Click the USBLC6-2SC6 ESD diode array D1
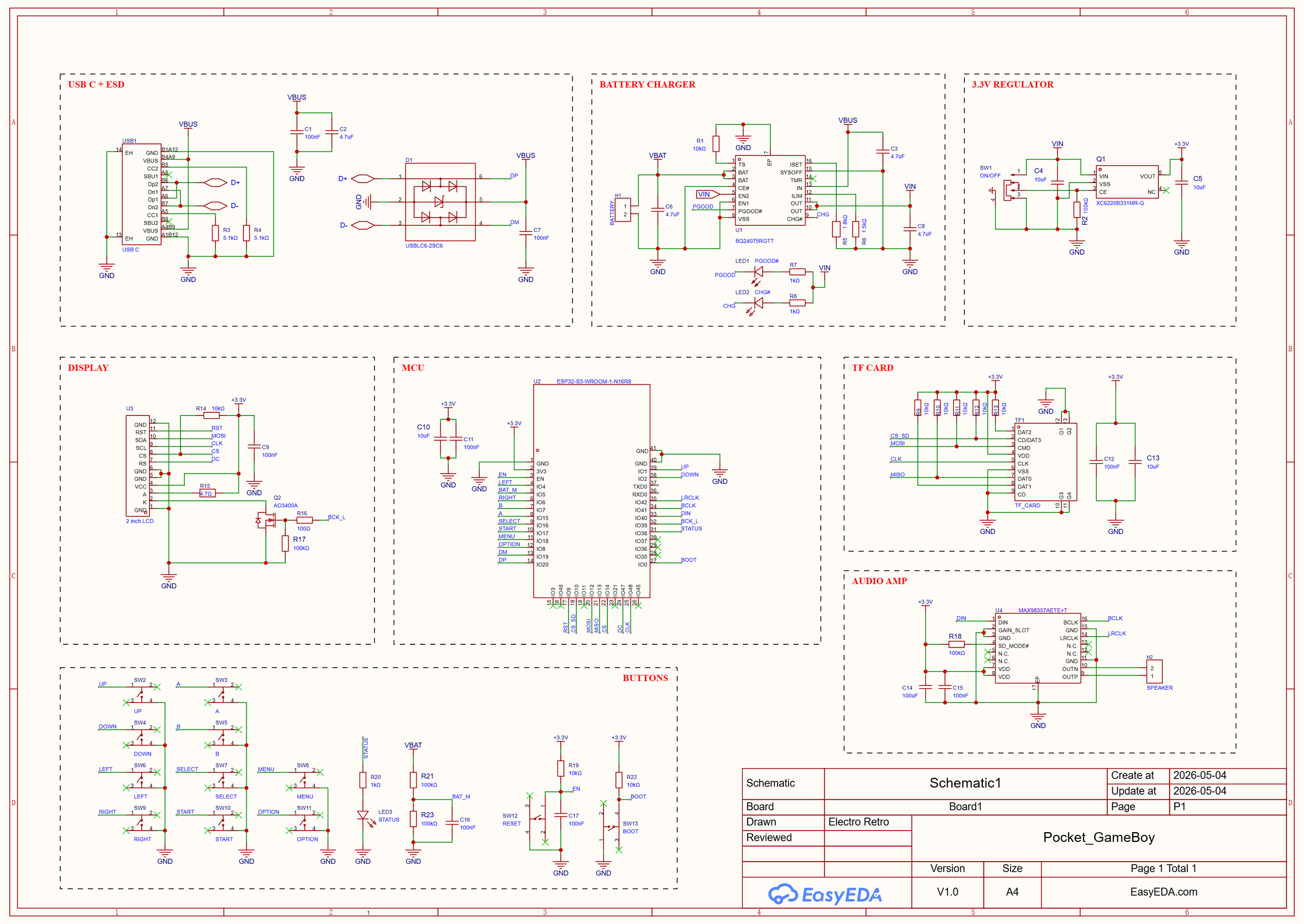The height and width of the screenshot is (924, 1304). (x=440, y=202)
